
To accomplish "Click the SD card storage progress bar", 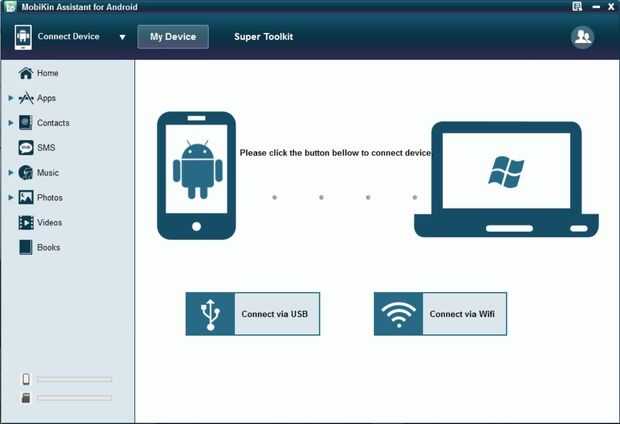I will pos(74,398).
